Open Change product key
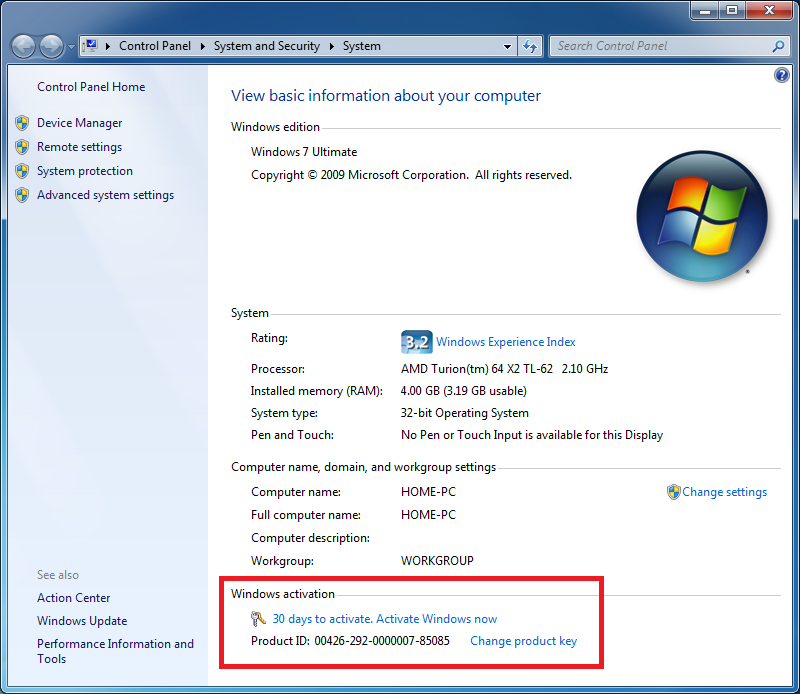The height and width of the screenshot is (694, 800). tap(523, 641)
